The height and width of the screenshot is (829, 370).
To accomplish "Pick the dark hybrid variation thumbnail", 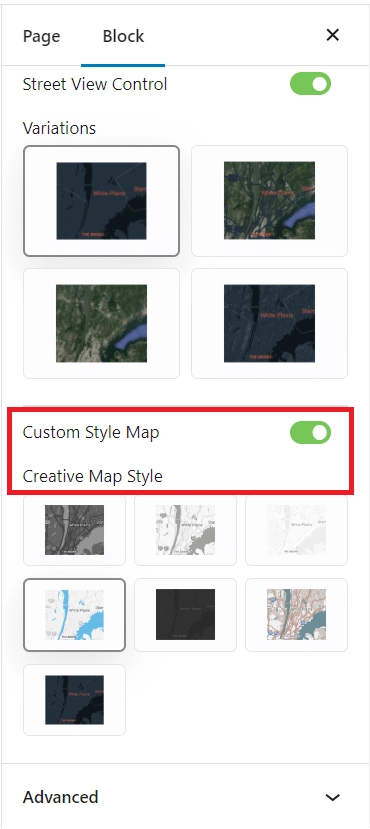I will (269, 324).
